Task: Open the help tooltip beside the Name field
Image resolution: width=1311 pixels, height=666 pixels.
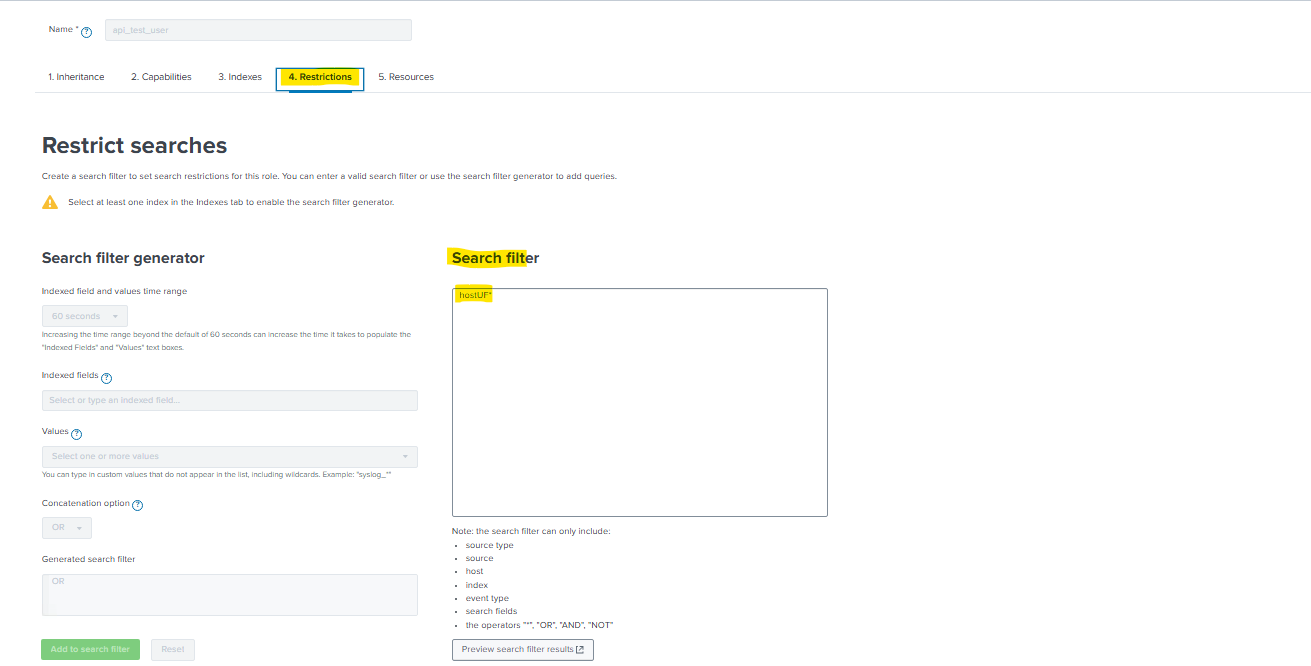Action: 87,31
